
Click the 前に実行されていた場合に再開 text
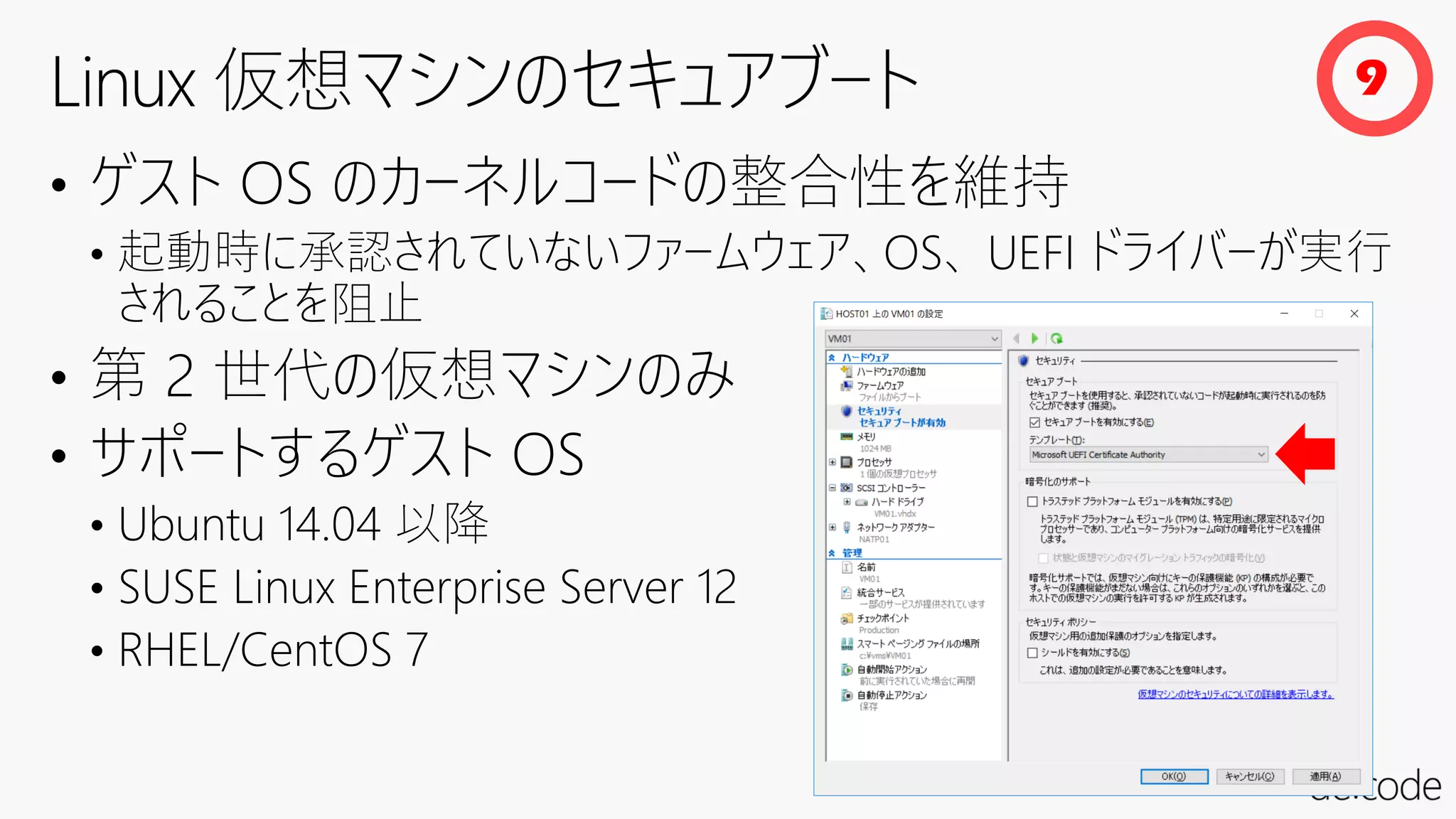(917, 681)
